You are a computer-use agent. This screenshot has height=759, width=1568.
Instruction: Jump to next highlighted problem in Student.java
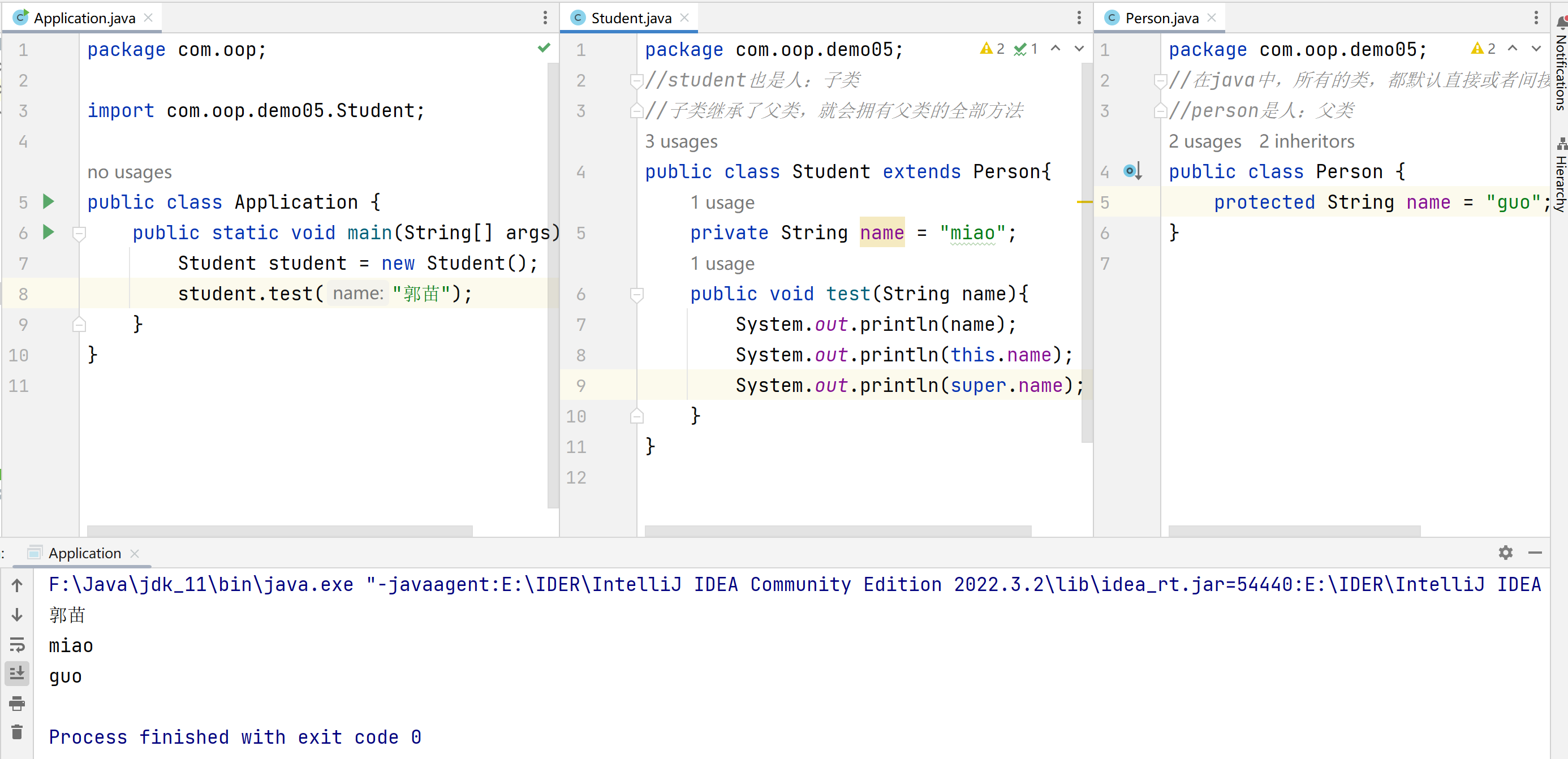click(1079, 49)
